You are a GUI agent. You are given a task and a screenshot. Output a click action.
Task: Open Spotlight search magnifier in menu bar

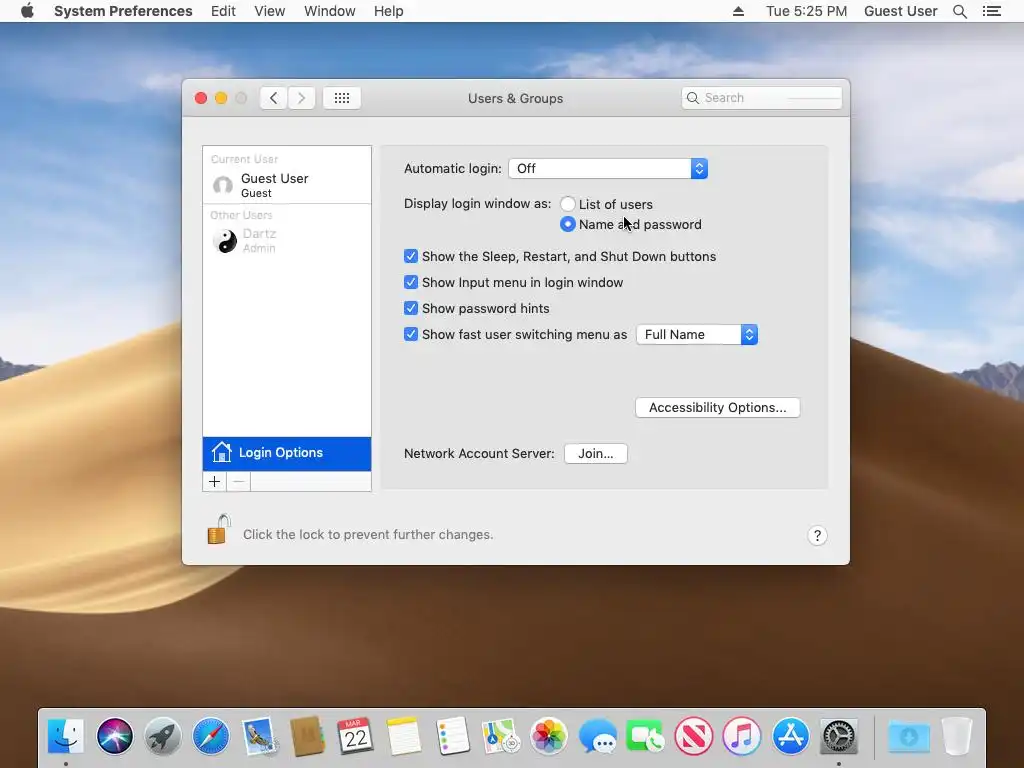(x=959, y=11)
